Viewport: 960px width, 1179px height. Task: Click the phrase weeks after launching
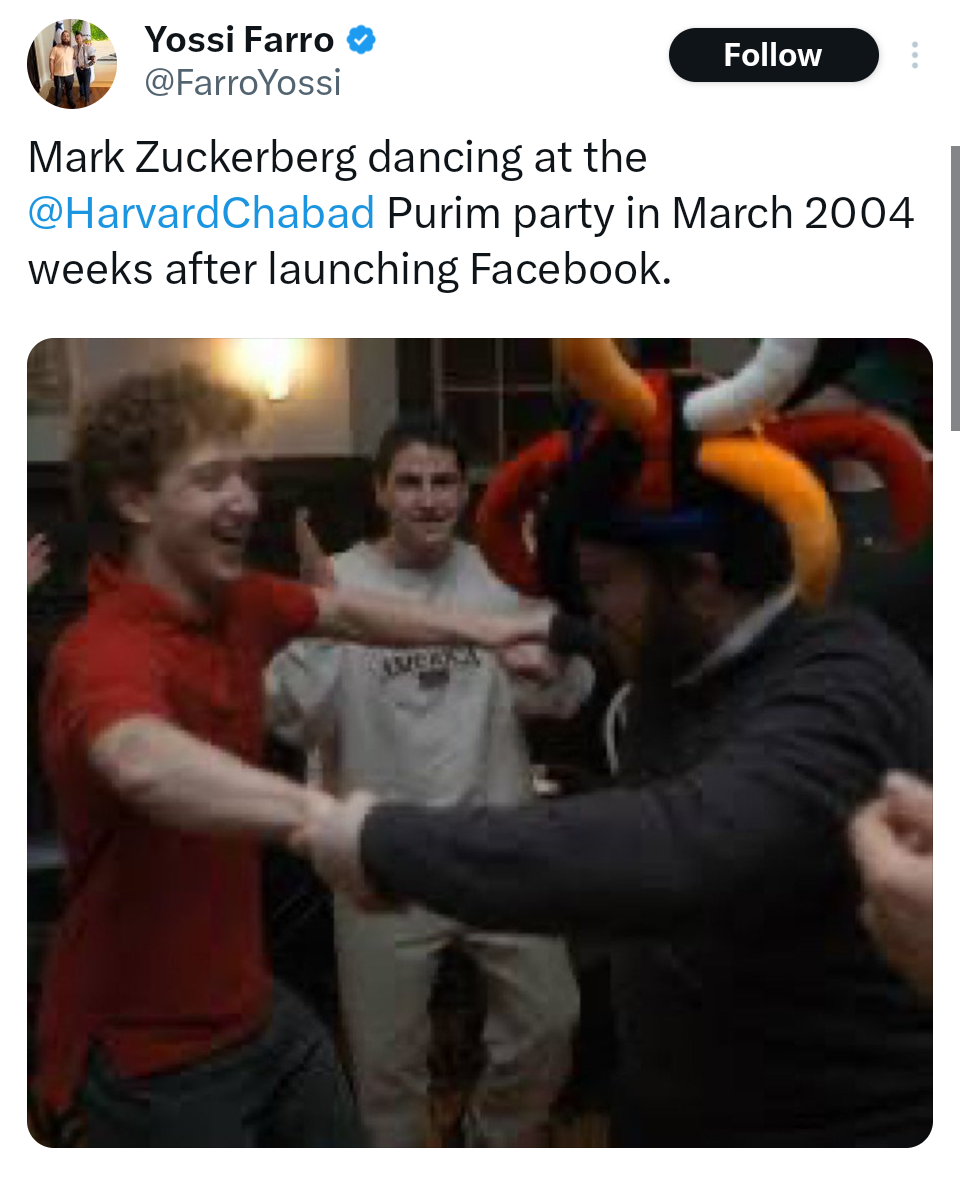tap(244, 270)
